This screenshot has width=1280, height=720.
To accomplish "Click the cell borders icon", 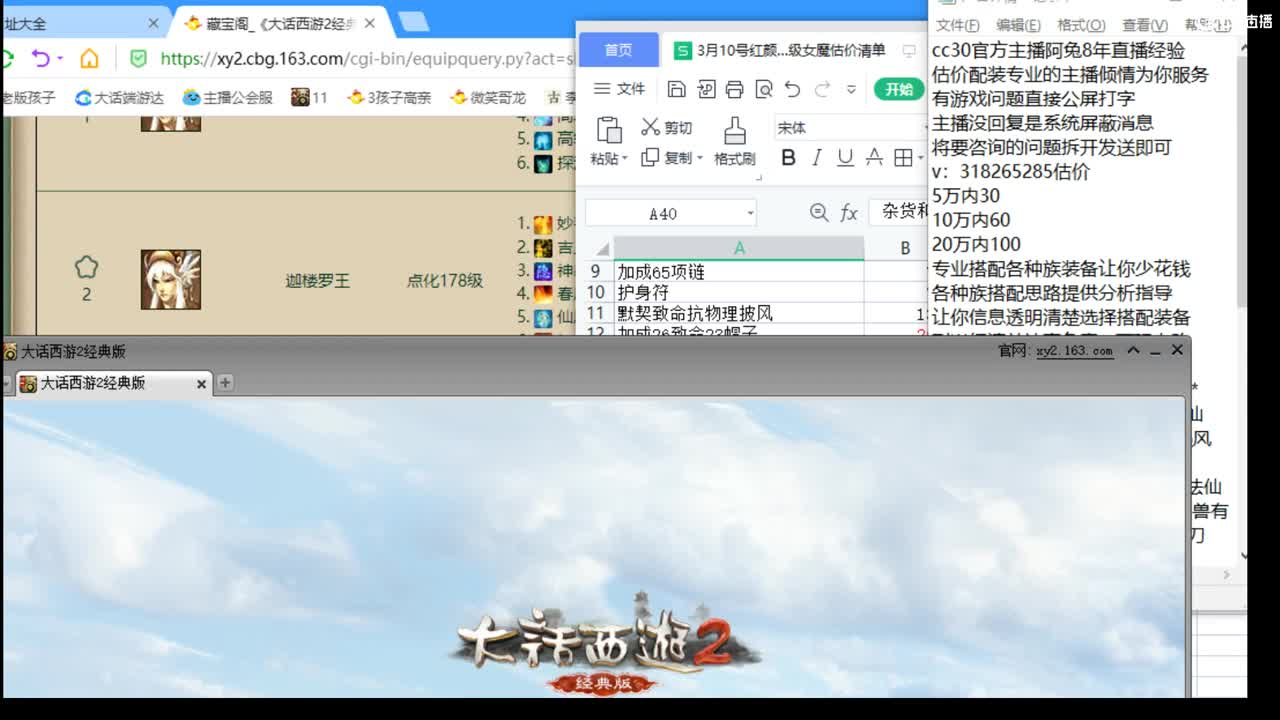I will (903, 158).
